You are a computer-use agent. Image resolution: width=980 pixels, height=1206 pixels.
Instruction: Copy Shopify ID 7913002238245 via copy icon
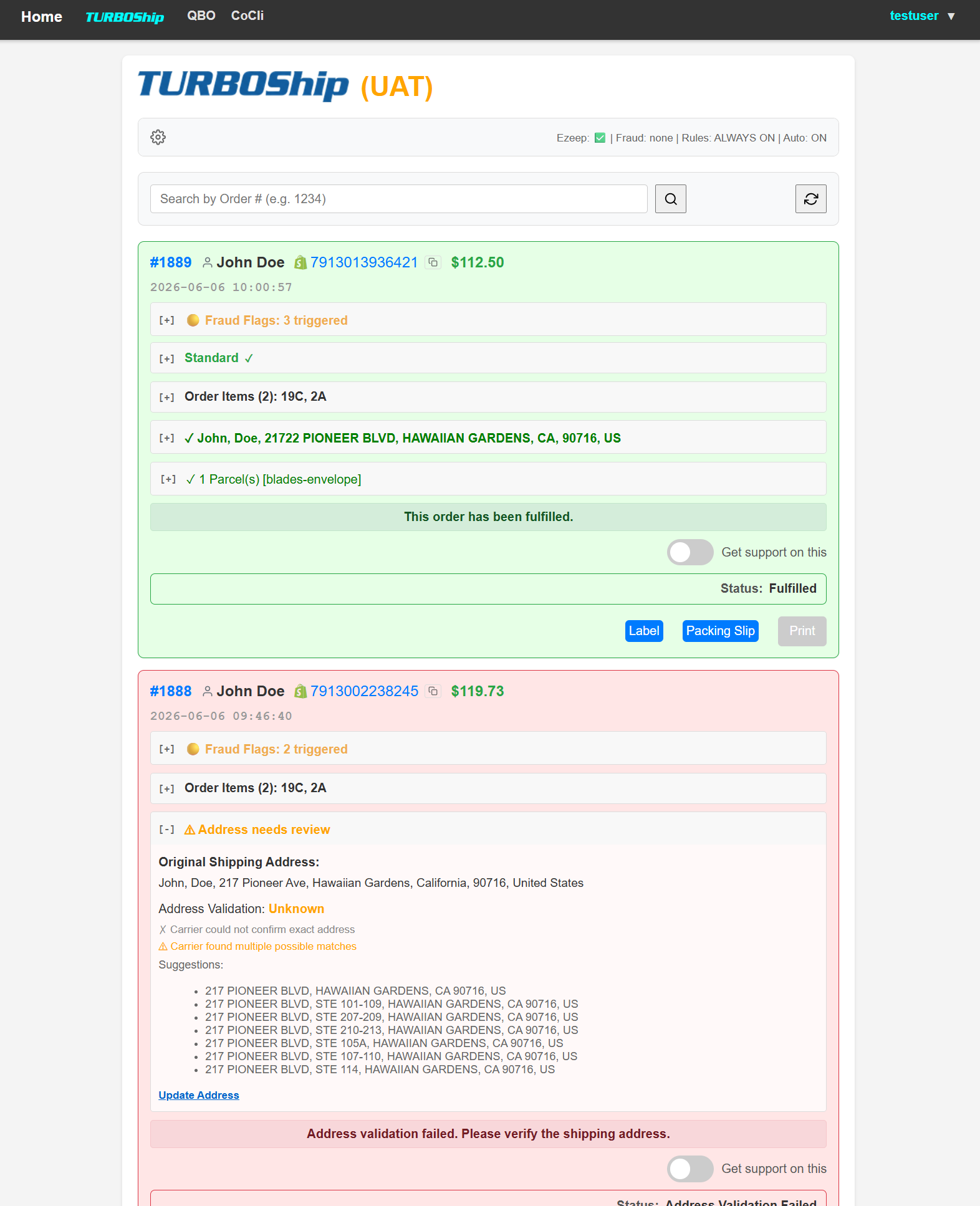click(433, 691)
